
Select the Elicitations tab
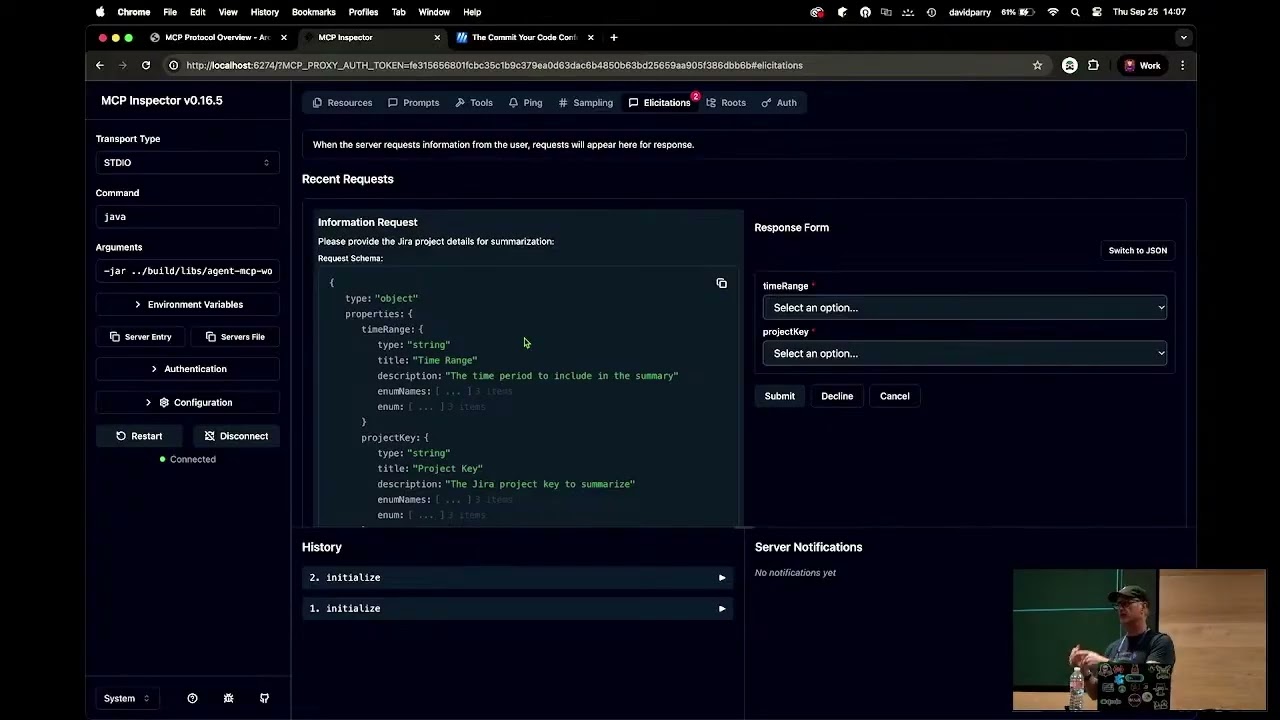660,102
